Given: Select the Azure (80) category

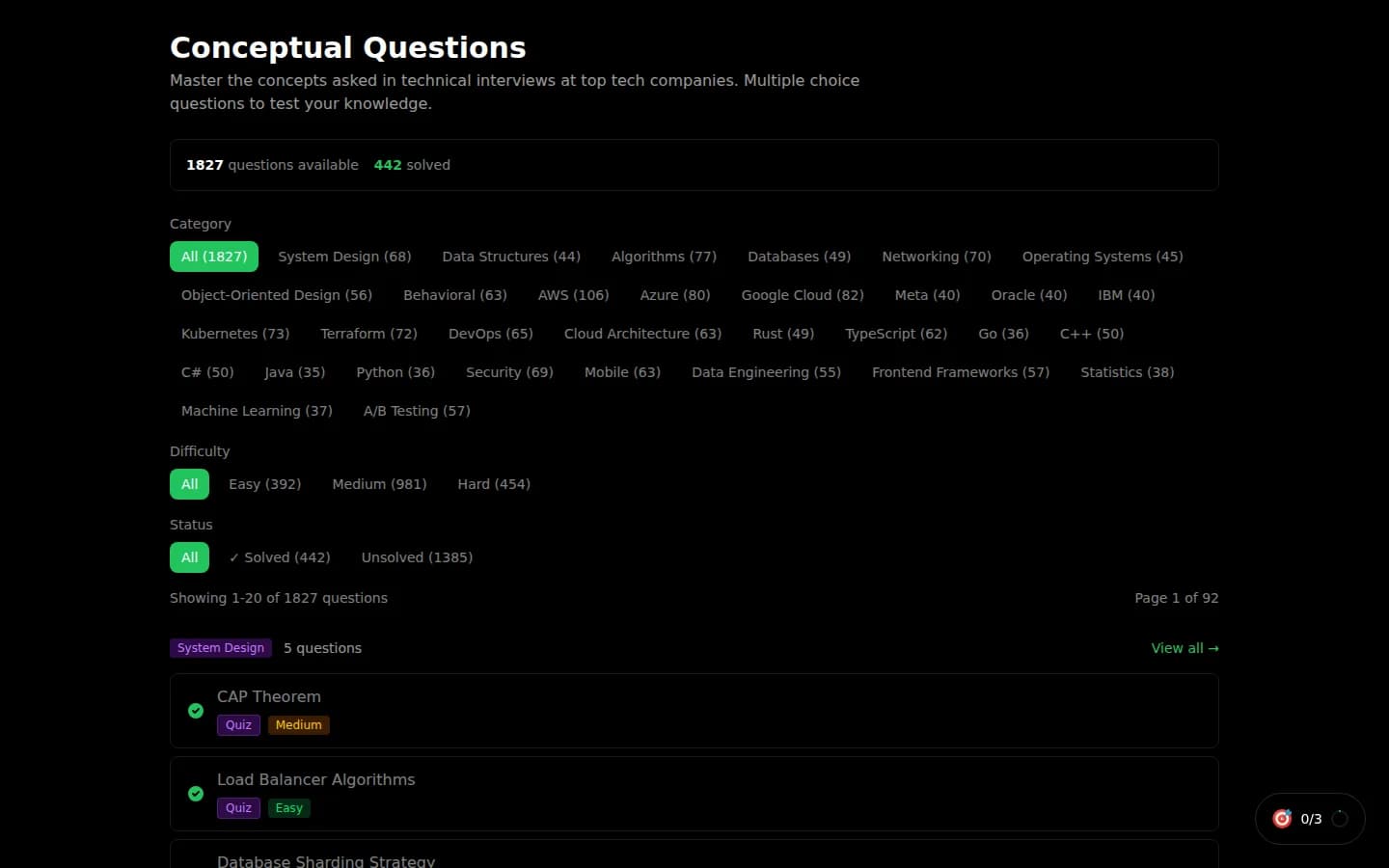Looking at the screenshot, I should coord(675,295).
